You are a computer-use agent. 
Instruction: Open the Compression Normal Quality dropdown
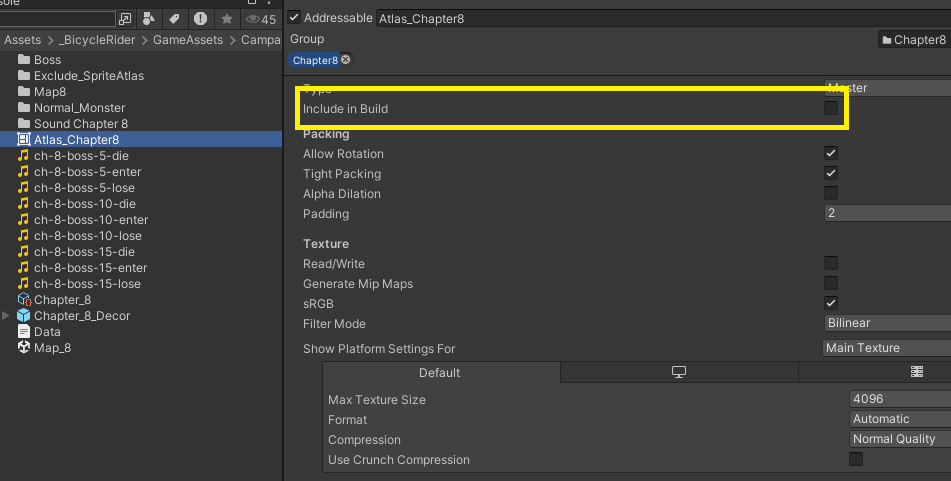pos(900,439)
